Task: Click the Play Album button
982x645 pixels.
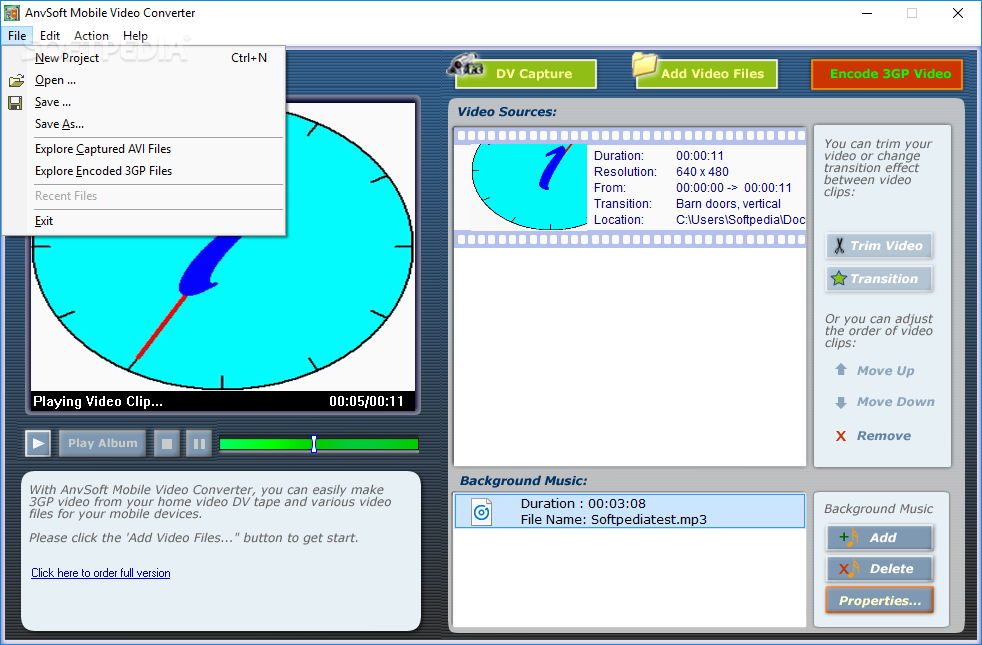Action: 103,443
